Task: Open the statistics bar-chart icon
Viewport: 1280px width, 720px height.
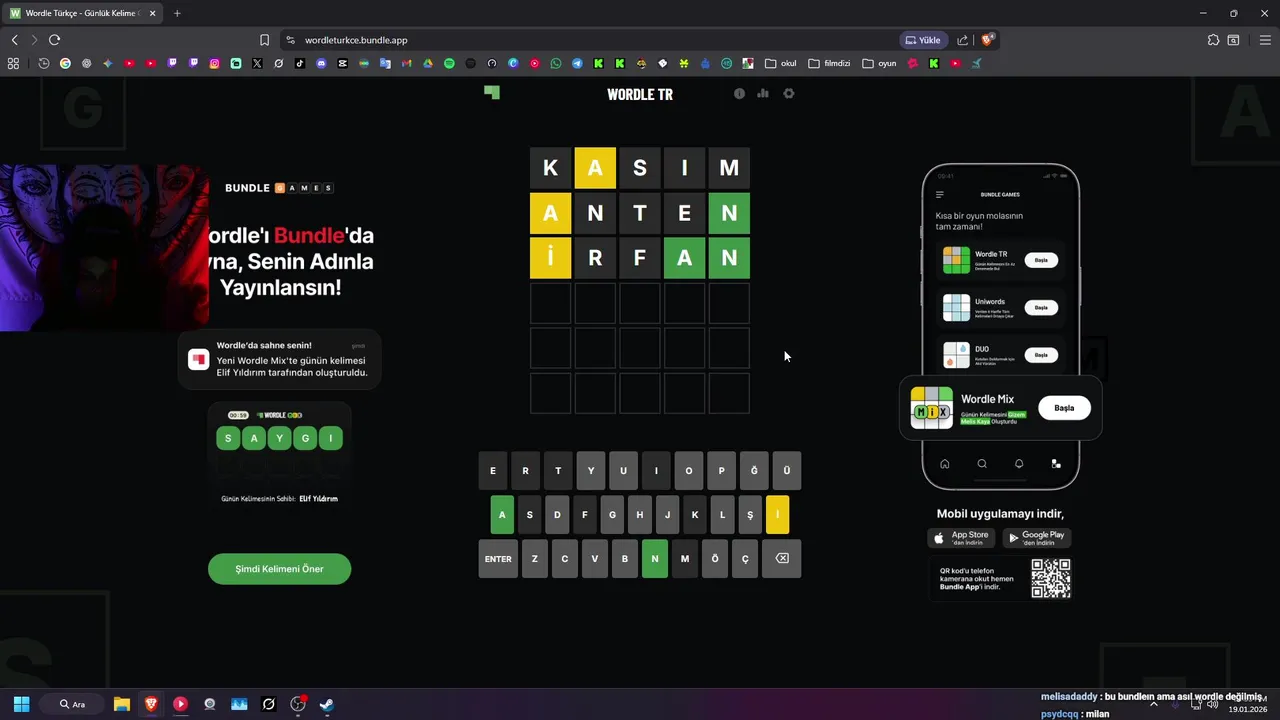Action: [x=763, y=93]
